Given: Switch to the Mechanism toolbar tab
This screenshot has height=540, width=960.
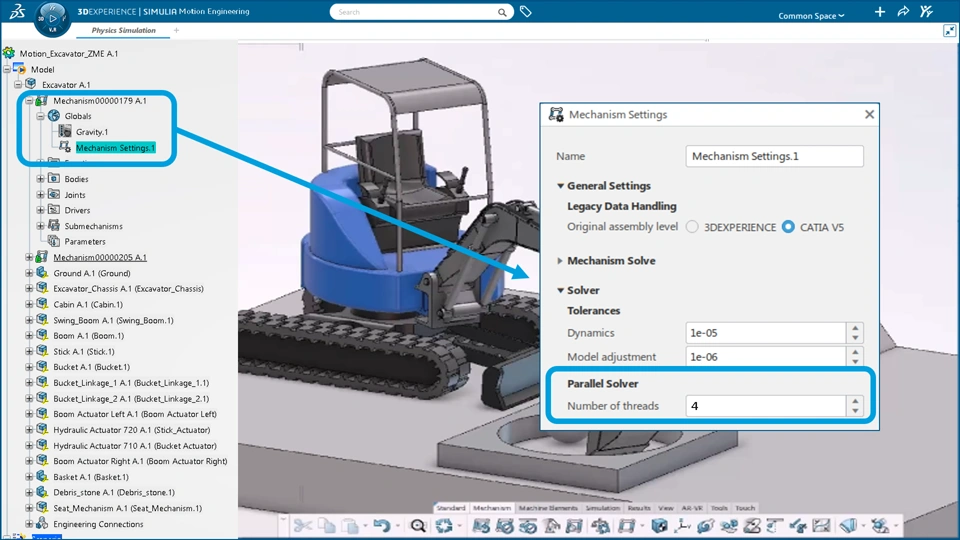Looking at the screenshot, I should click(x=492, y=508).
